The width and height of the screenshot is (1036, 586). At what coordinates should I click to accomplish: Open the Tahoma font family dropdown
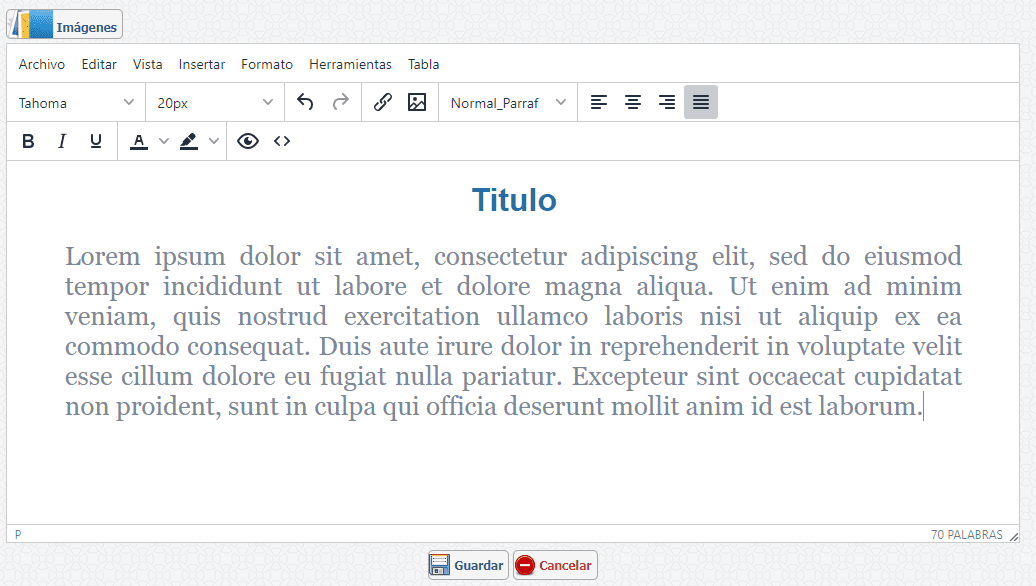[x=75, y=101]
